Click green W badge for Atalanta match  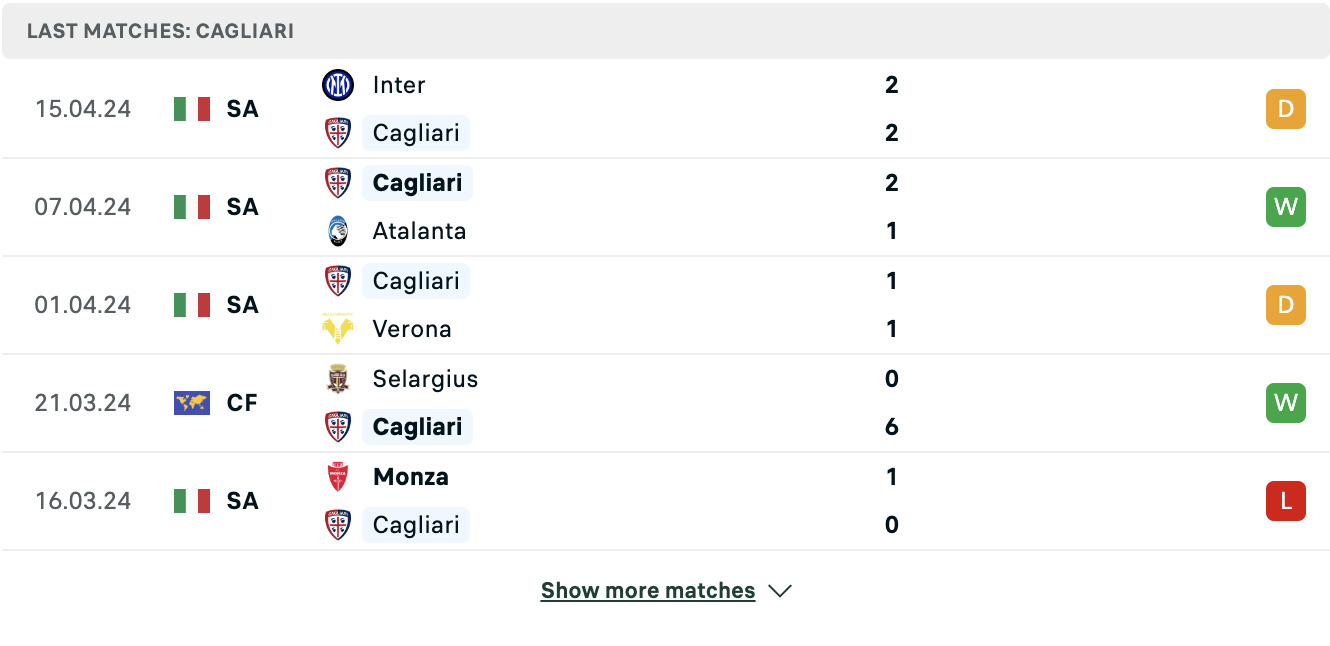(1286, 207)
